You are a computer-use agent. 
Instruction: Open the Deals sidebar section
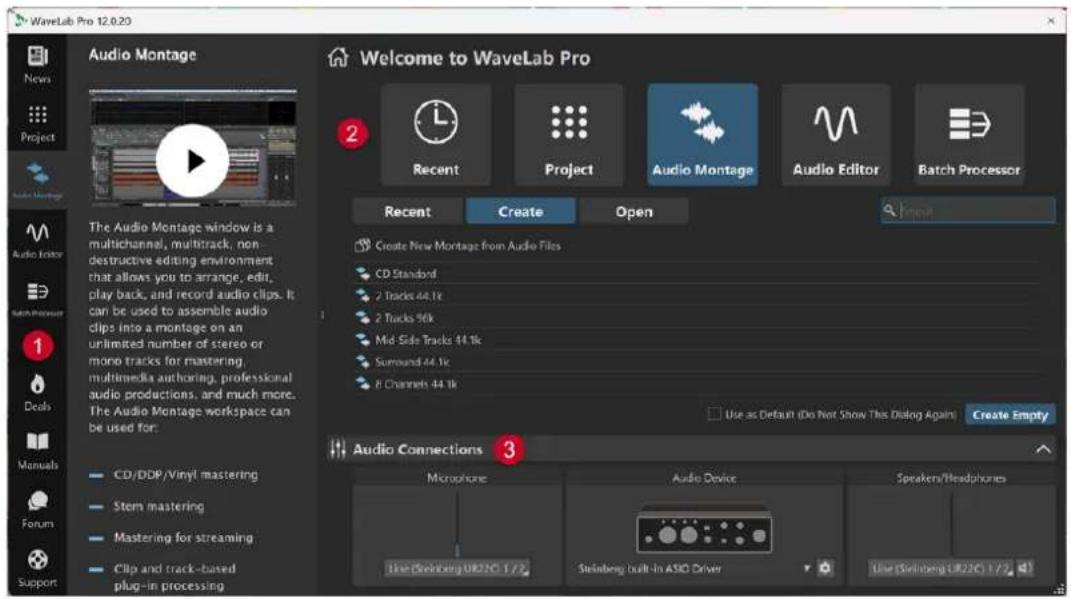click(38, 393)
